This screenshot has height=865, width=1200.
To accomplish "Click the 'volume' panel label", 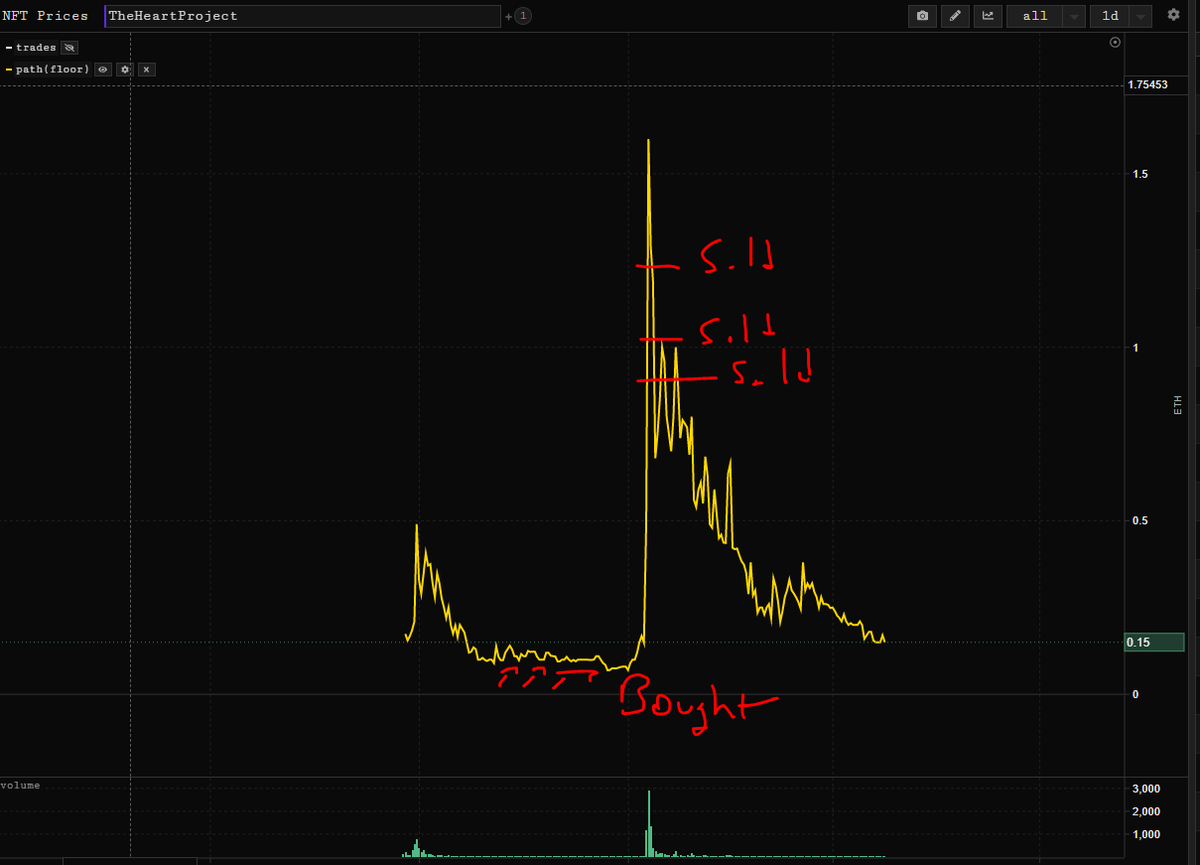I will (21, 785).
